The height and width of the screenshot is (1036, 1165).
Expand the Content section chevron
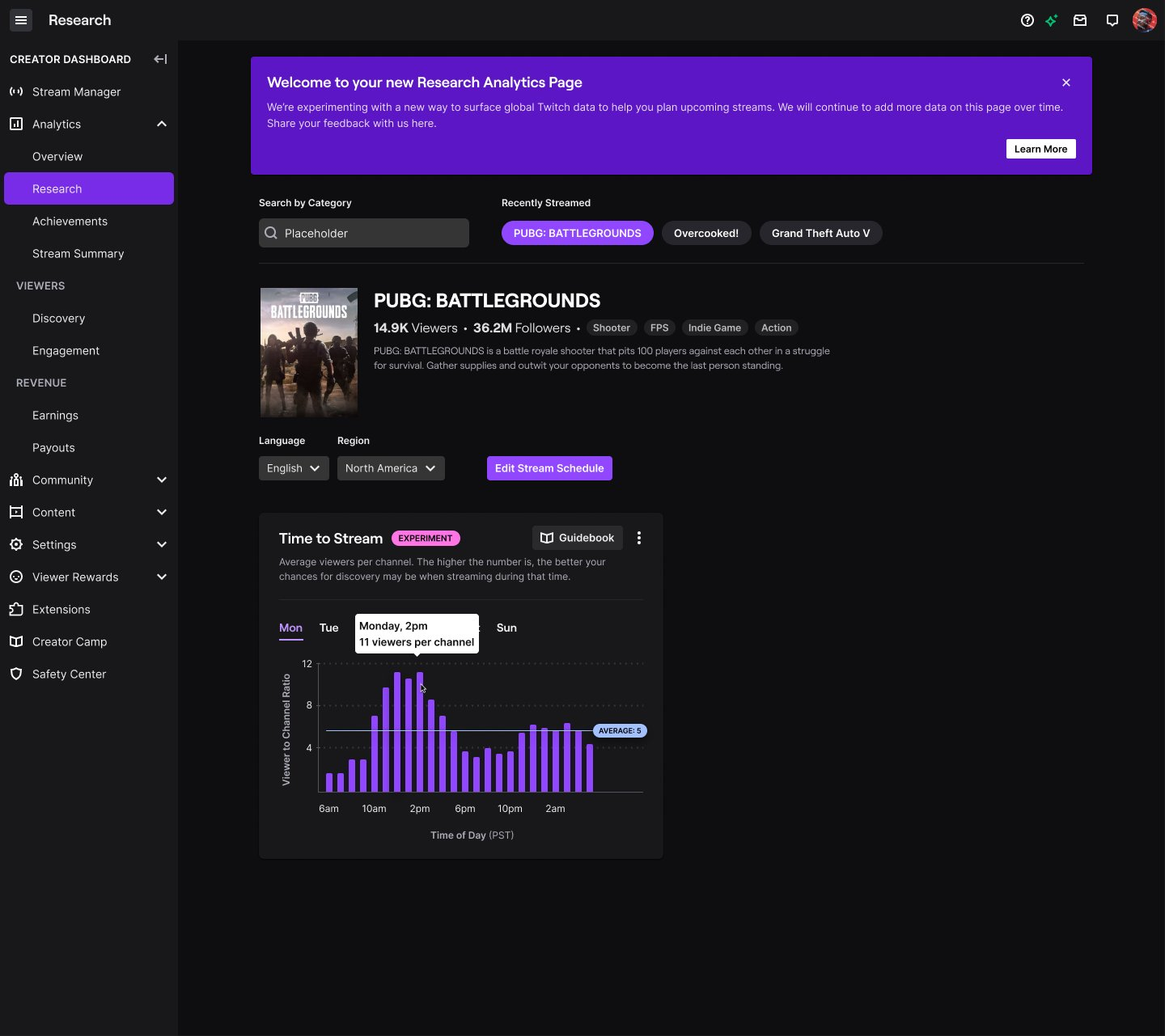point(162,512)
